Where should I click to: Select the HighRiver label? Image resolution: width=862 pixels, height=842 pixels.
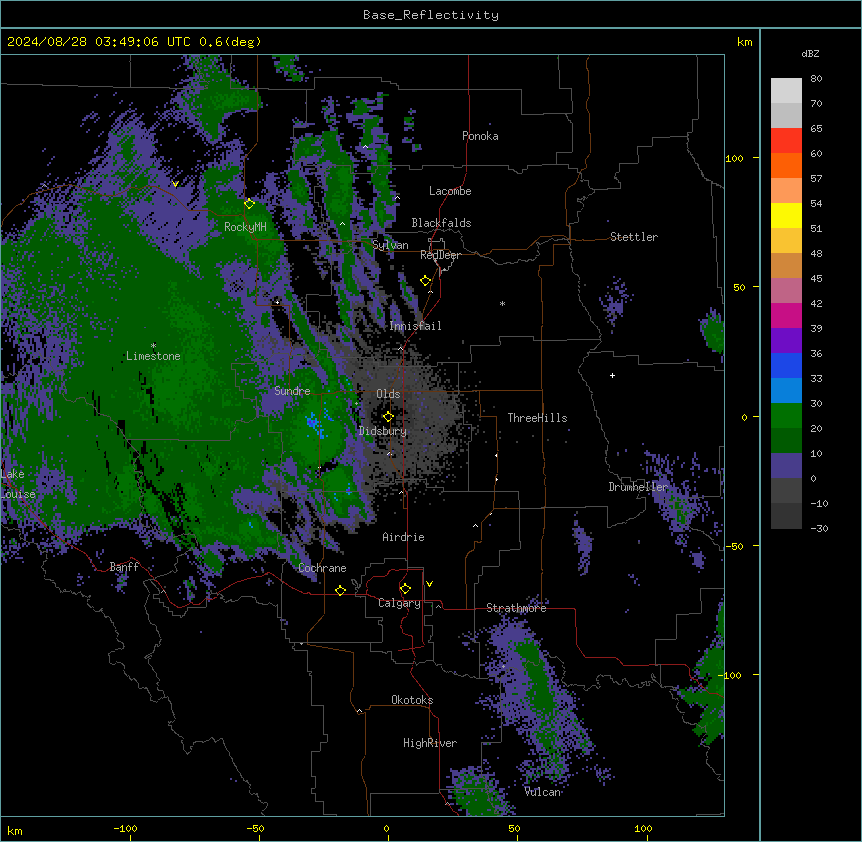[430, 743]
